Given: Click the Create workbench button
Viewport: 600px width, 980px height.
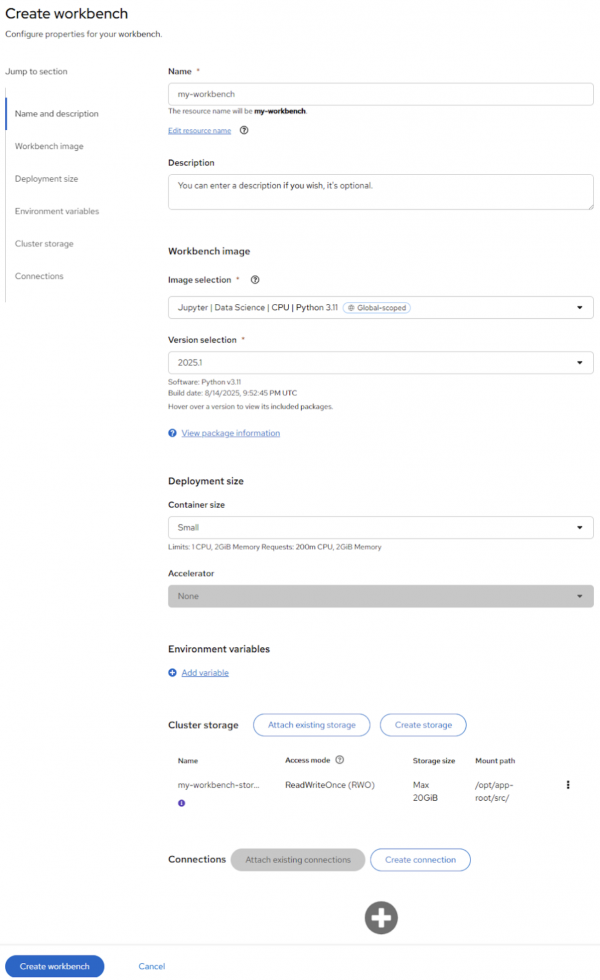Looking at the screenshot, I should 54,966.
